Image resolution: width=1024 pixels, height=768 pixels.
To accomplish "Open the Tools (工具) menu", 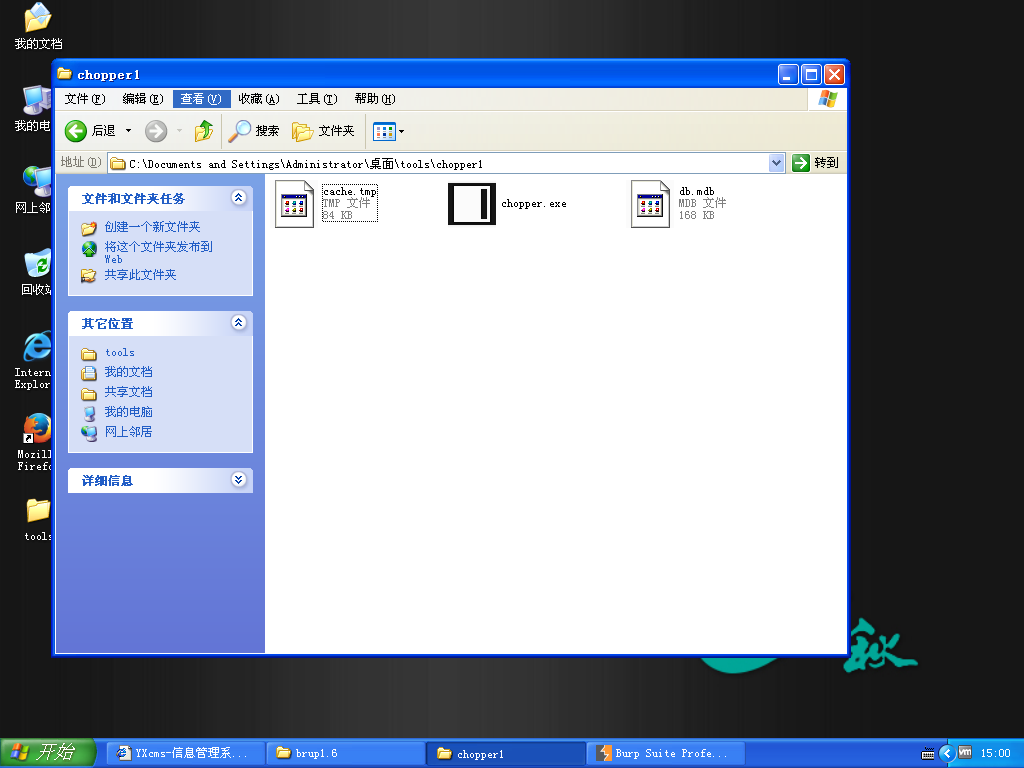I will point(317,99).
